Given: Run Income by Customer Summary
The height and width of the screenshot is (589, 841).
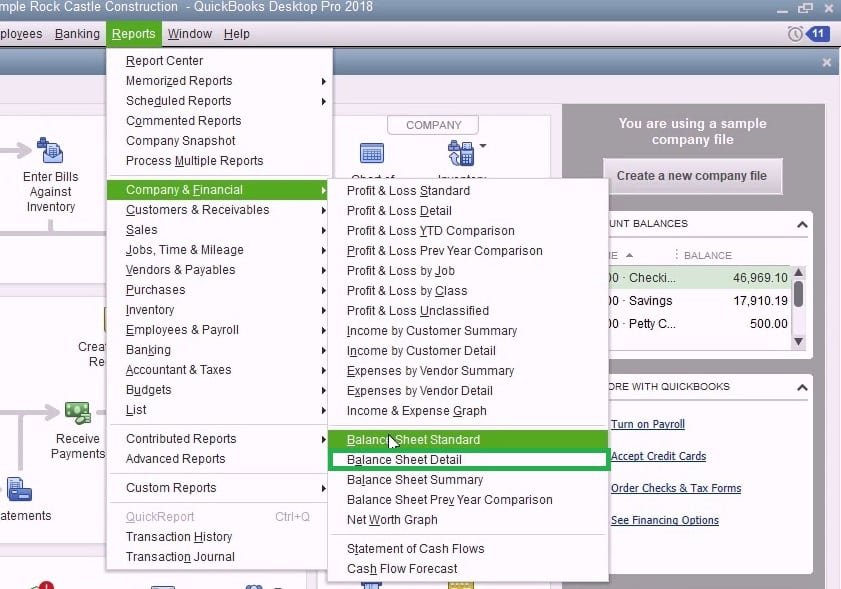Looking at the screenshot, I should point(468,331).
